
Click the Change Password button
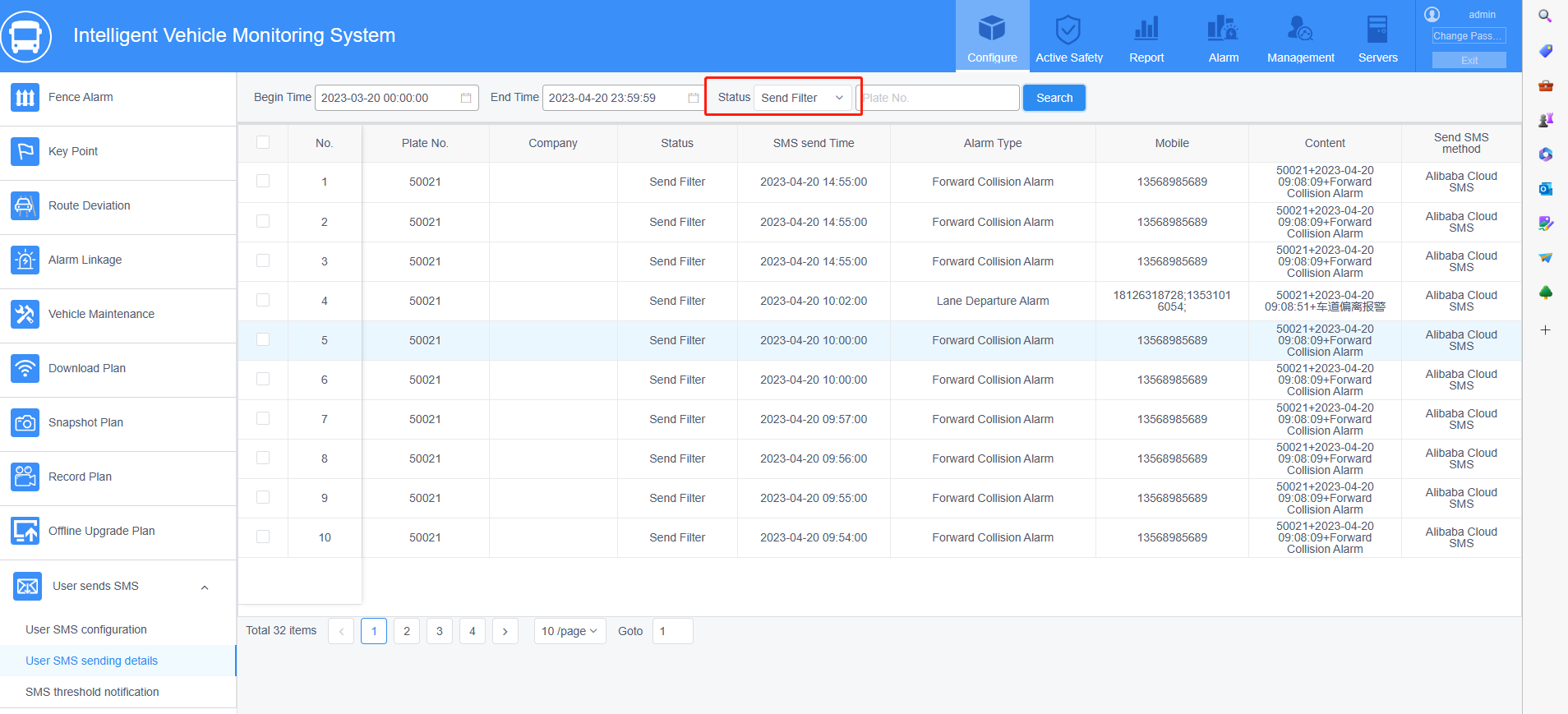click(1469, 36)
